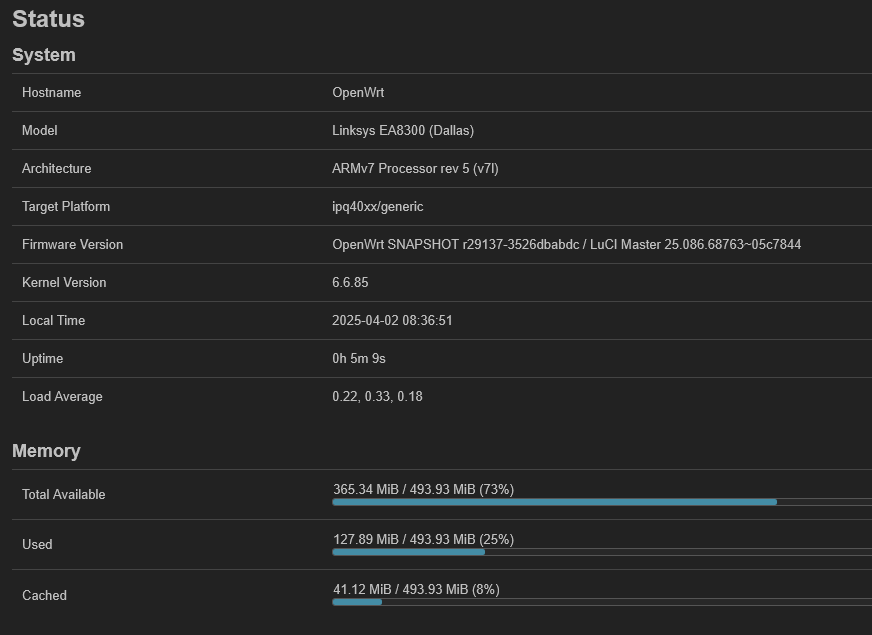Select the System section heading
This screenshot has height=635, width=872.
[44, 54]
